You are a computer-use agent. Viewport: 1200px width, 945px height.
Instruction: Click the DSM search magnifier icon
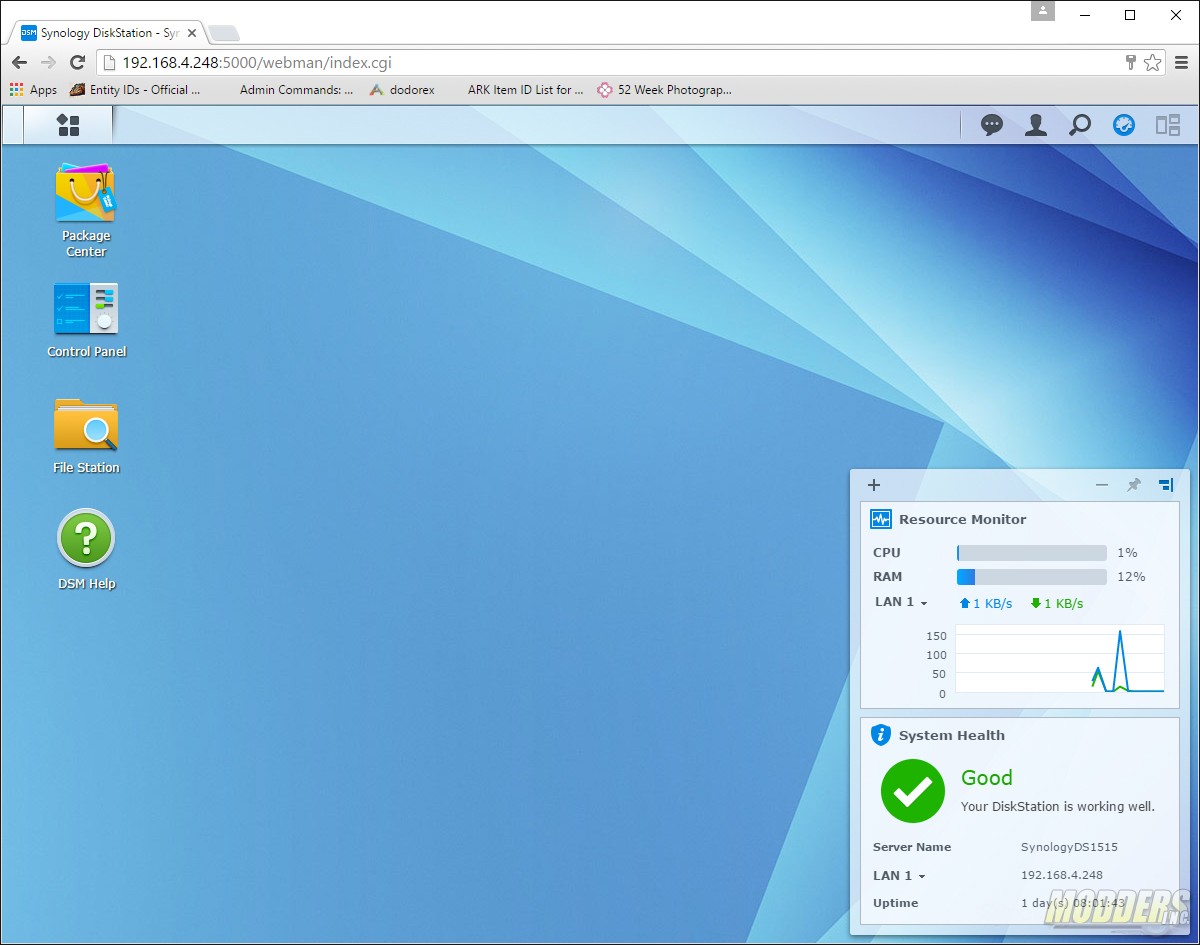(x=1080, y=125)
